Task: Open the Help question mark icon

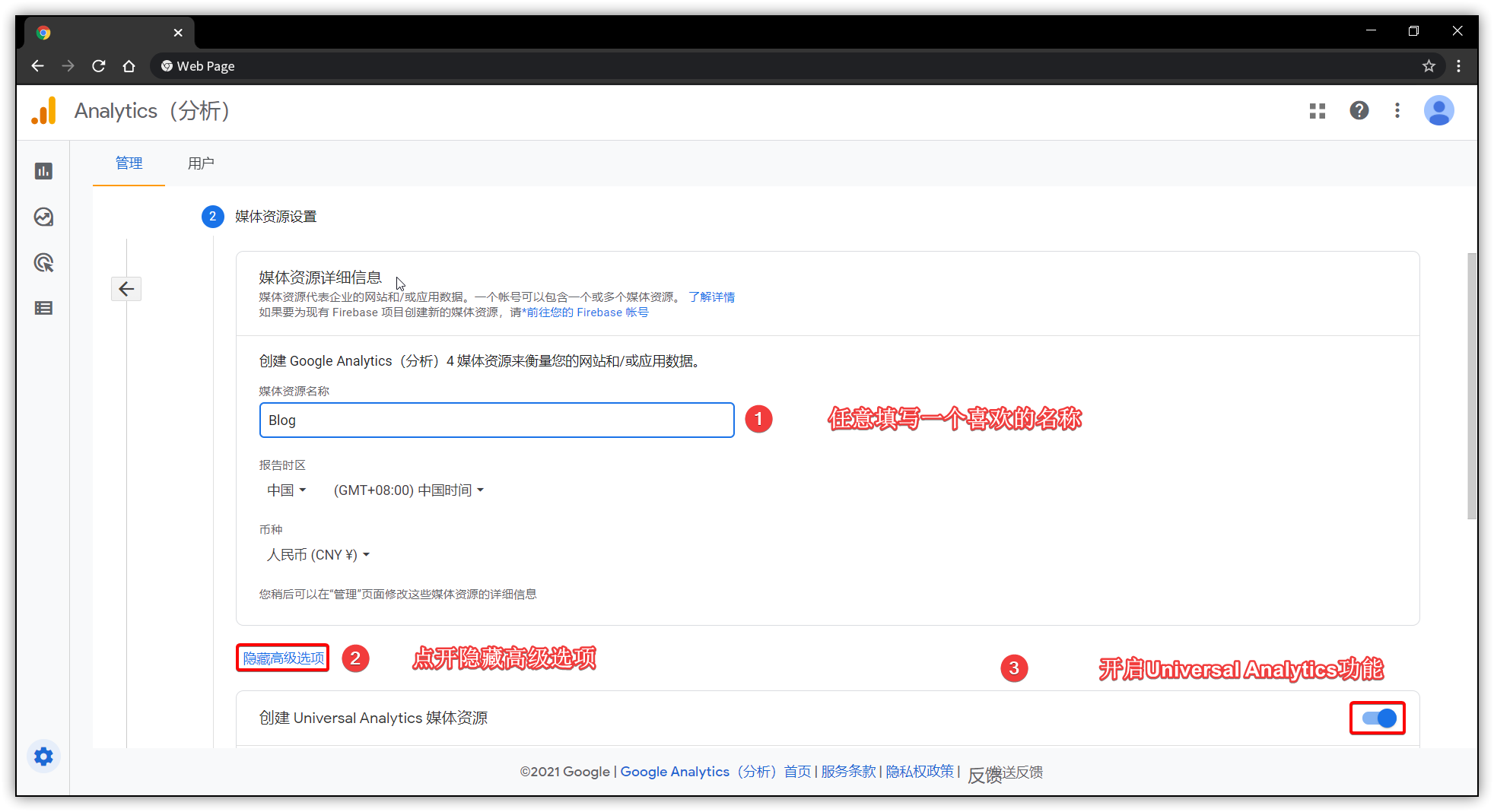Action: coord(1359,111)
